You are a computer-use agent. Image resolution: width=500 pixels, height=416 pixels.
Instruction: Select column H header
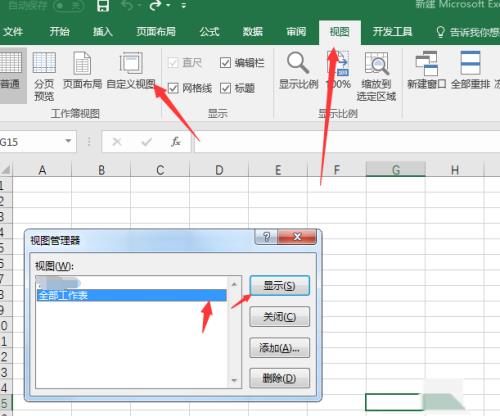[x=455, y=170]
